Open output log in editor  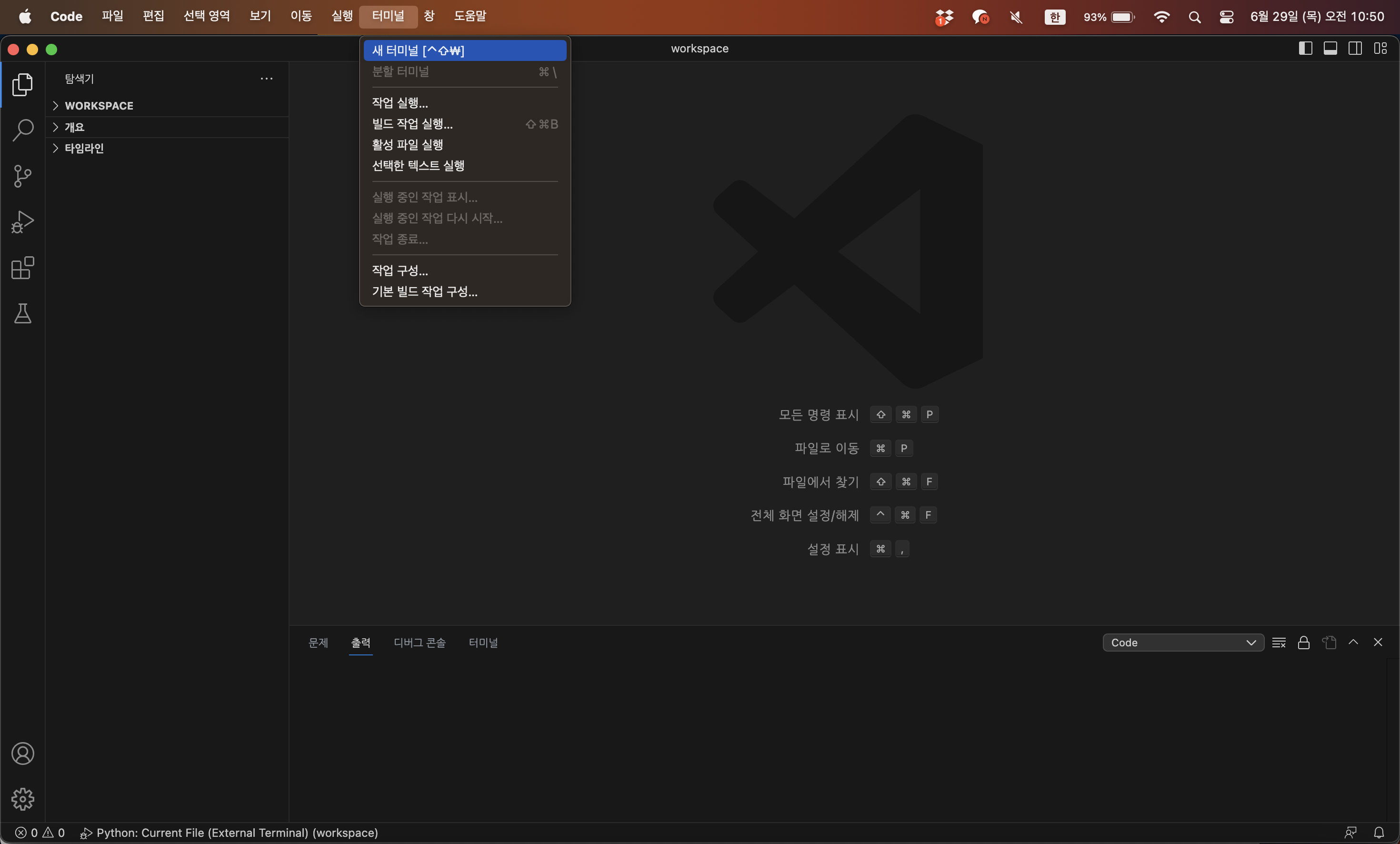click(x=1329, y=642)
